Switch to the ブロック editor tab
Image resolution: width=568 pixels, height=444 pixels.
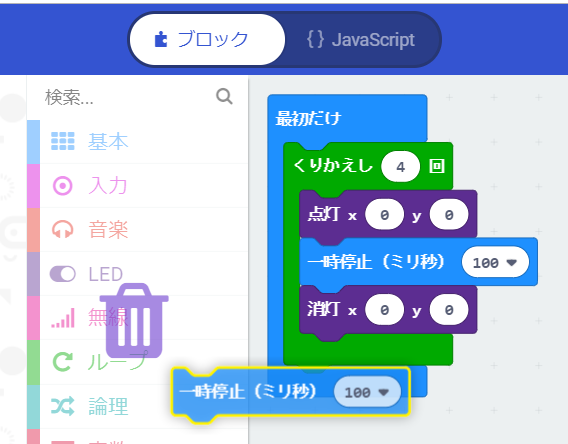(207, 39)
